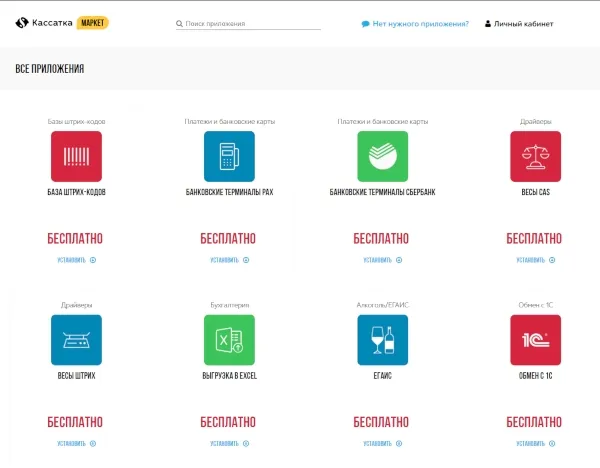Click Бесплатно price under Весы CAS
This screenshot has width=600, height=468.
point(534,238)
